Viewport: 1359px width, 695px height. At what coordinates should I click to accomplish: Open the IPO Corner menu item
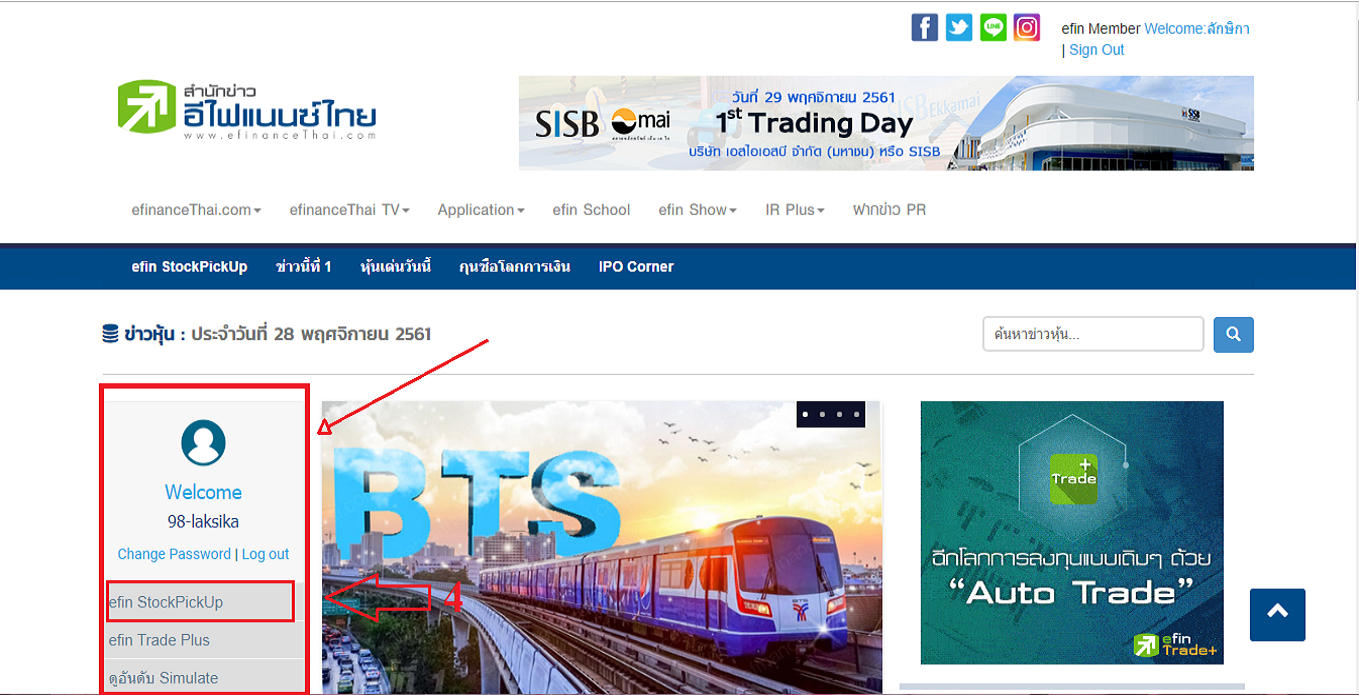[x=636, y=267]
